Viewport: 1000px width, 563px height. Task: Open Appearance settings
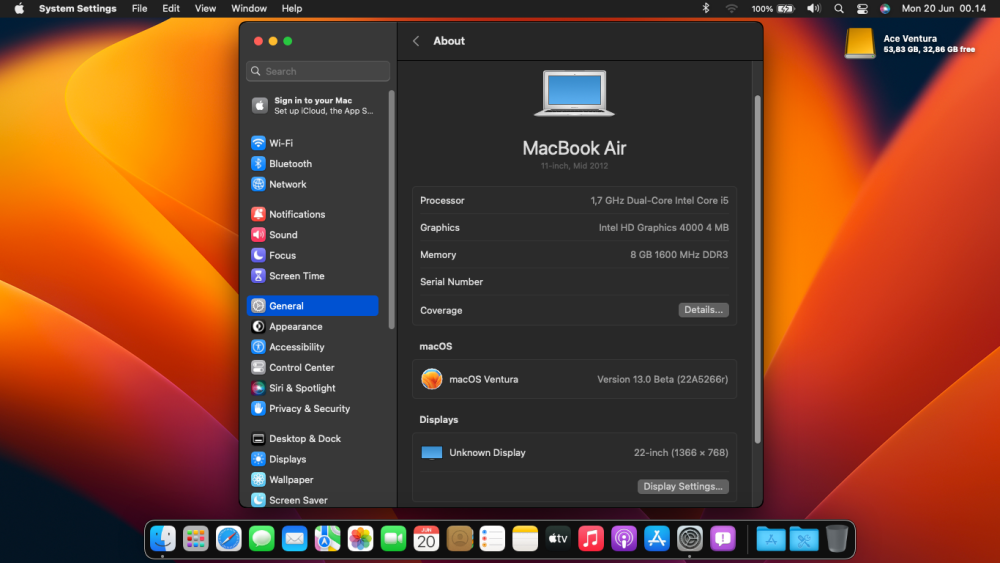pyautogui.click(x=312, y=326)
